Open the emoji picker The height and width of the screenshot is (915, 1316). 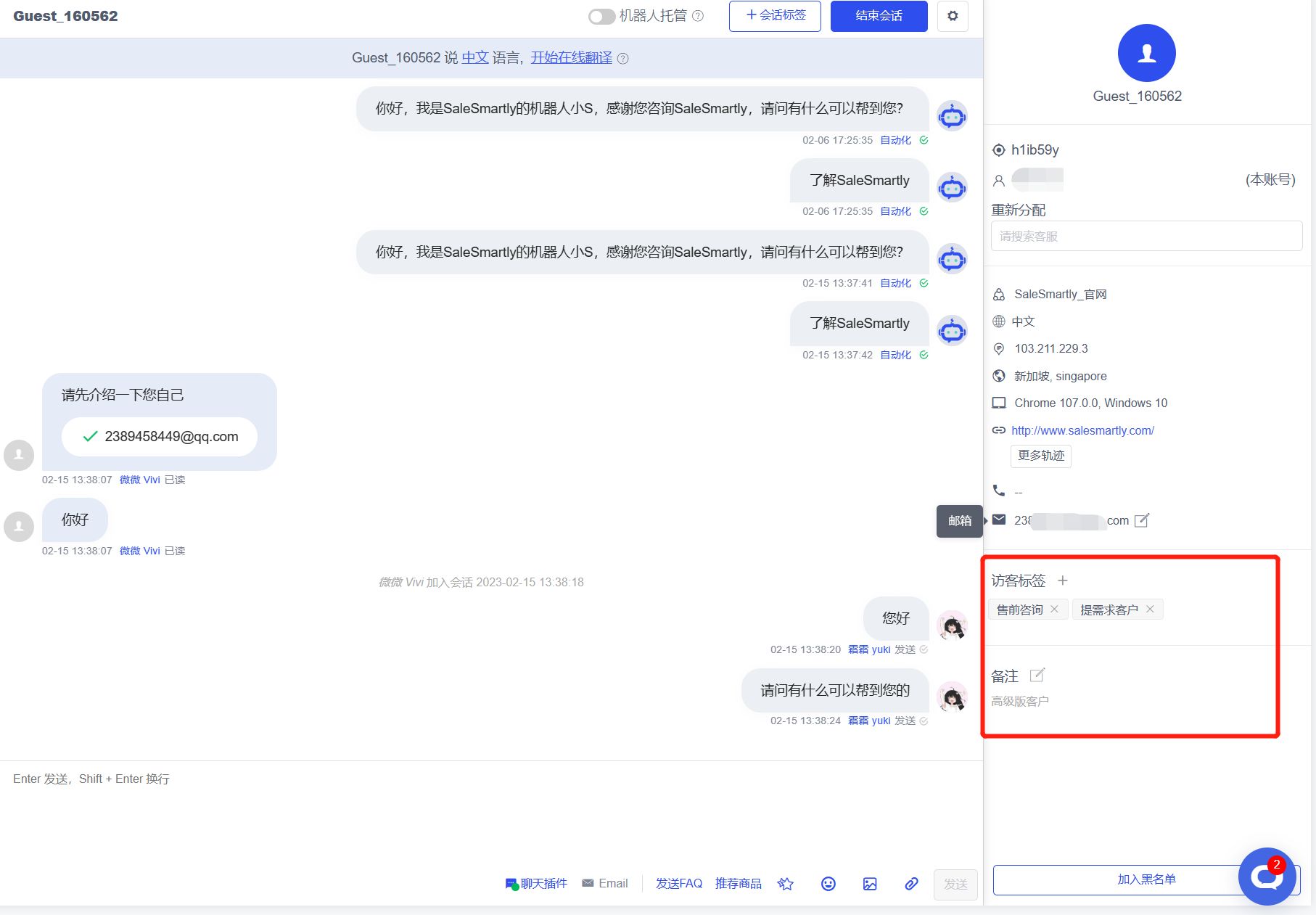coord(828,883)
